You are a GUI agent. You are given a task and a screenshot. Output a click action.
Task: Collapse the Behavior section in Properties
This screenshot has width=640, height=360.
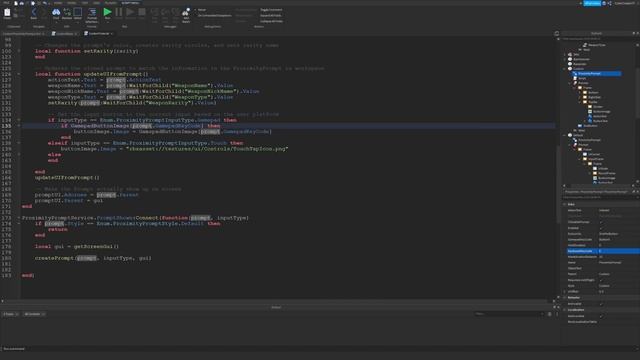coord(564,298)
